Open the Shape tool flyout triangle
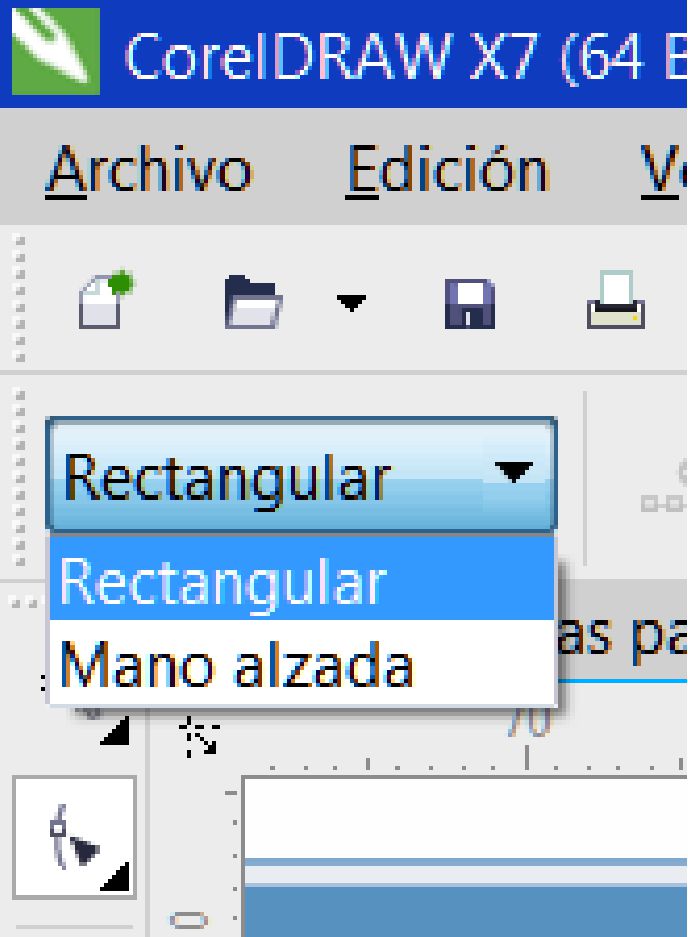This screenshot has height=937, width=688. 117,879
